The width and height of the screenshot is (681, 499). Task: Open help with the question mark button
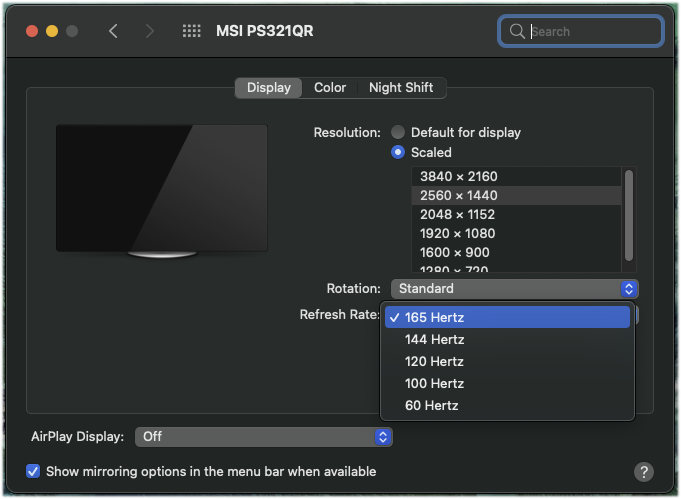[x=644, y=472]
